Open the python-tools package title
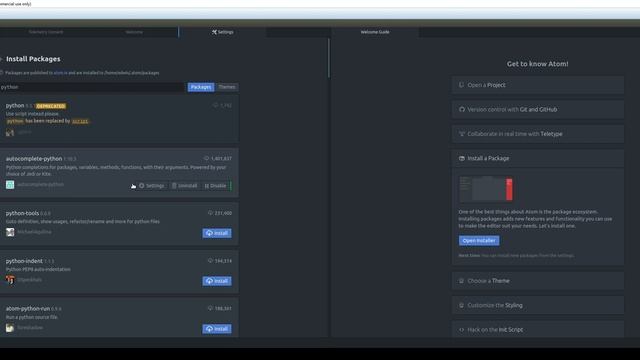This screenshot has width=640, height=360. [22, 213]
